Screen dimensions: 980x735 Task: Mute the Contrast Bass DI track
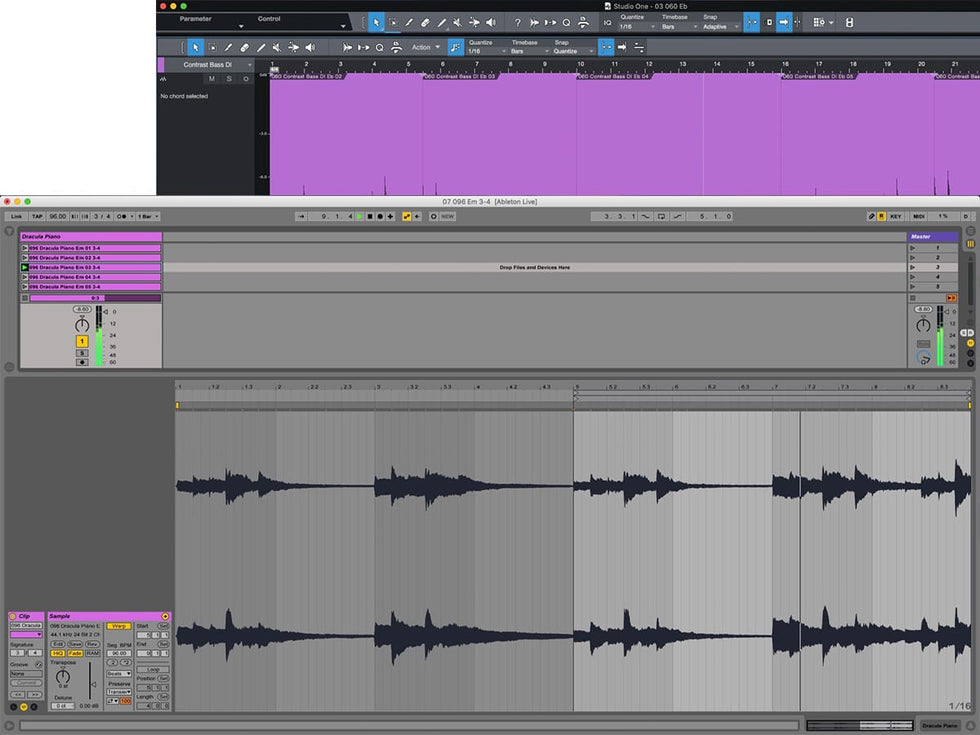pyautogui.click(x=211, y=79)
